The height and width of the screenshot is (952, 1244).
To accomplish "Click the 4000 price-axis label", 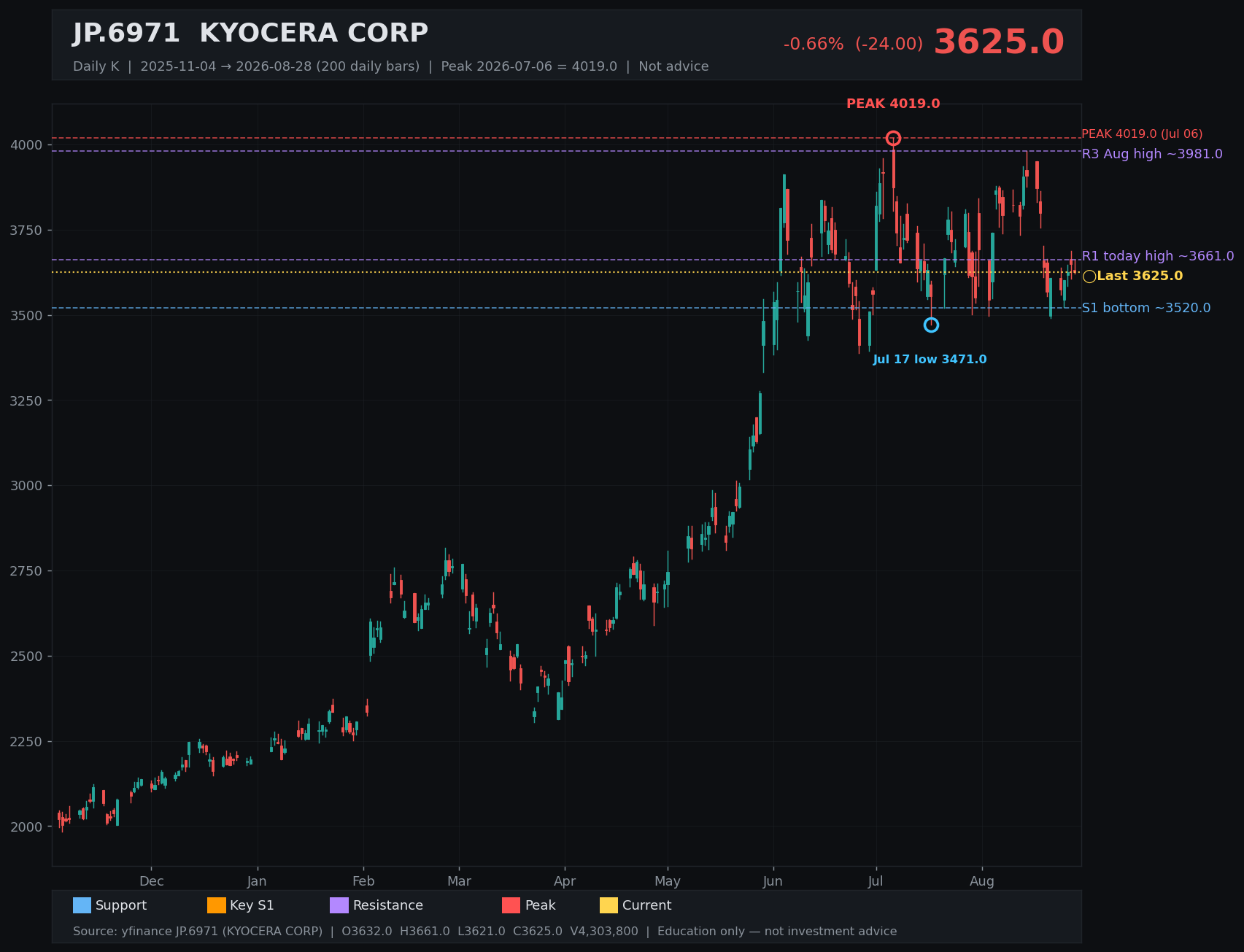I will pyautogui.click(x=26, y=144).
